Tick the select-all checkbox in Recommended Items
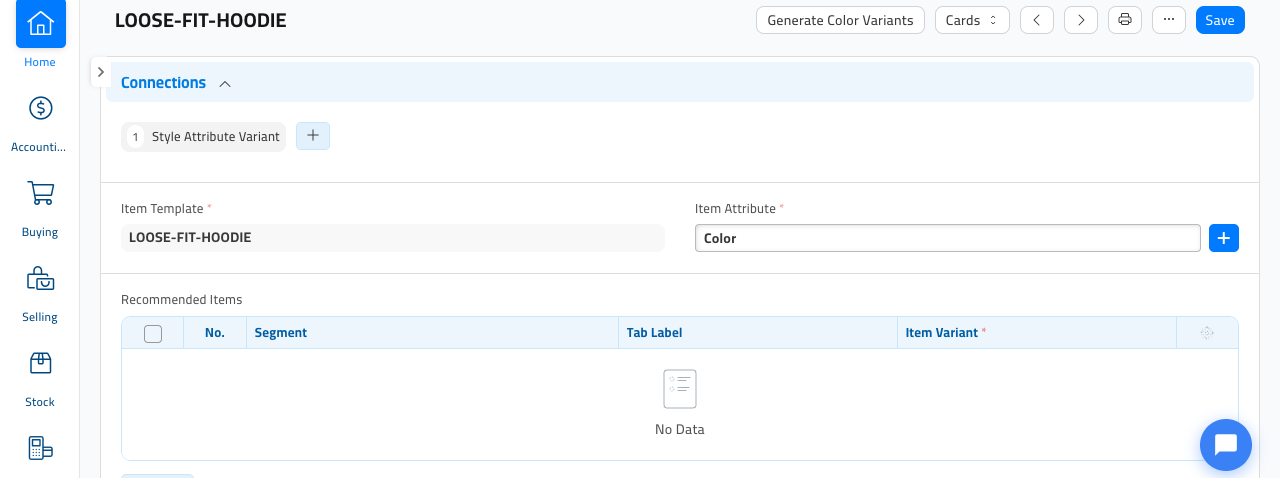Viewport: 1280px width, 478px height. pyautogui.click(x=153, y=333)
